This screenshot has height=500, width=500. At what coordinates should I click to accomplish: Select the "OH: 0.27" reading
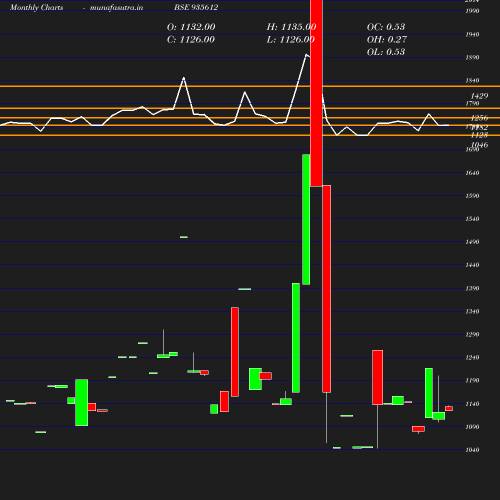[x=387, y=39]
